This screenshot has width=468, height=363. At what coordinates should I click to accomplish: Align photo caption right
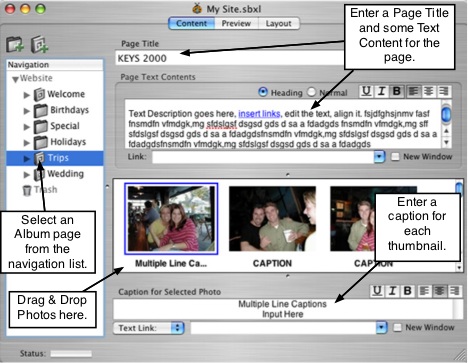click(454, 291)
